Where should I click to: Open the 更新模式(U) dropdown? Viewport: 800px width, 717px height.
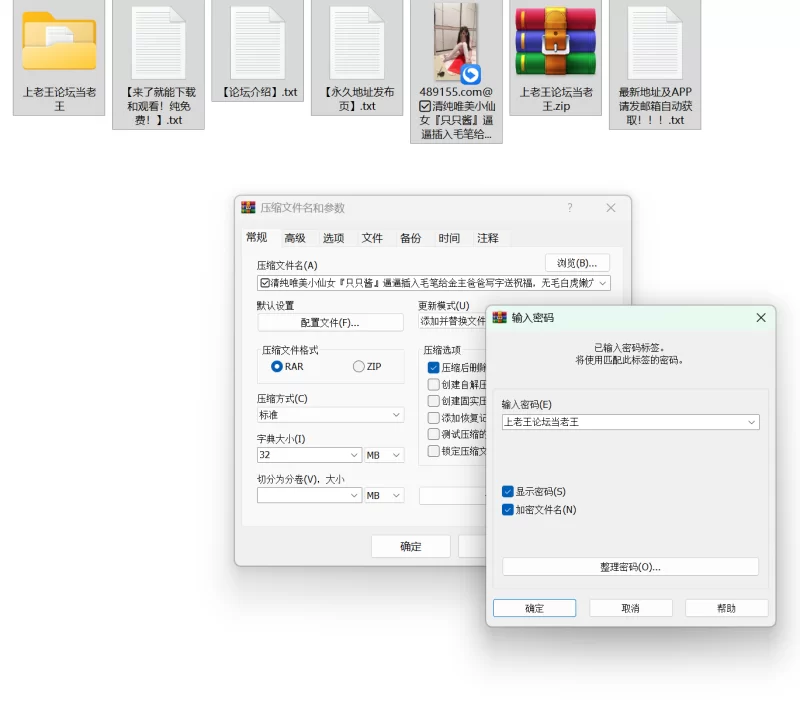tap(453, 321)
